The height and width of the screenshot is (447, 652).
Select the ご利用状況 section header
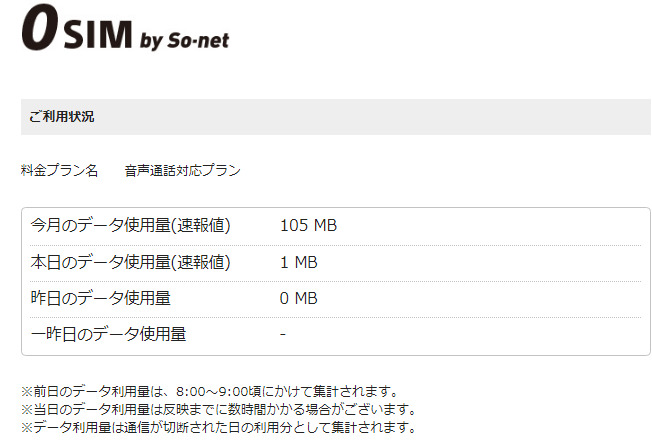[62, 117]
